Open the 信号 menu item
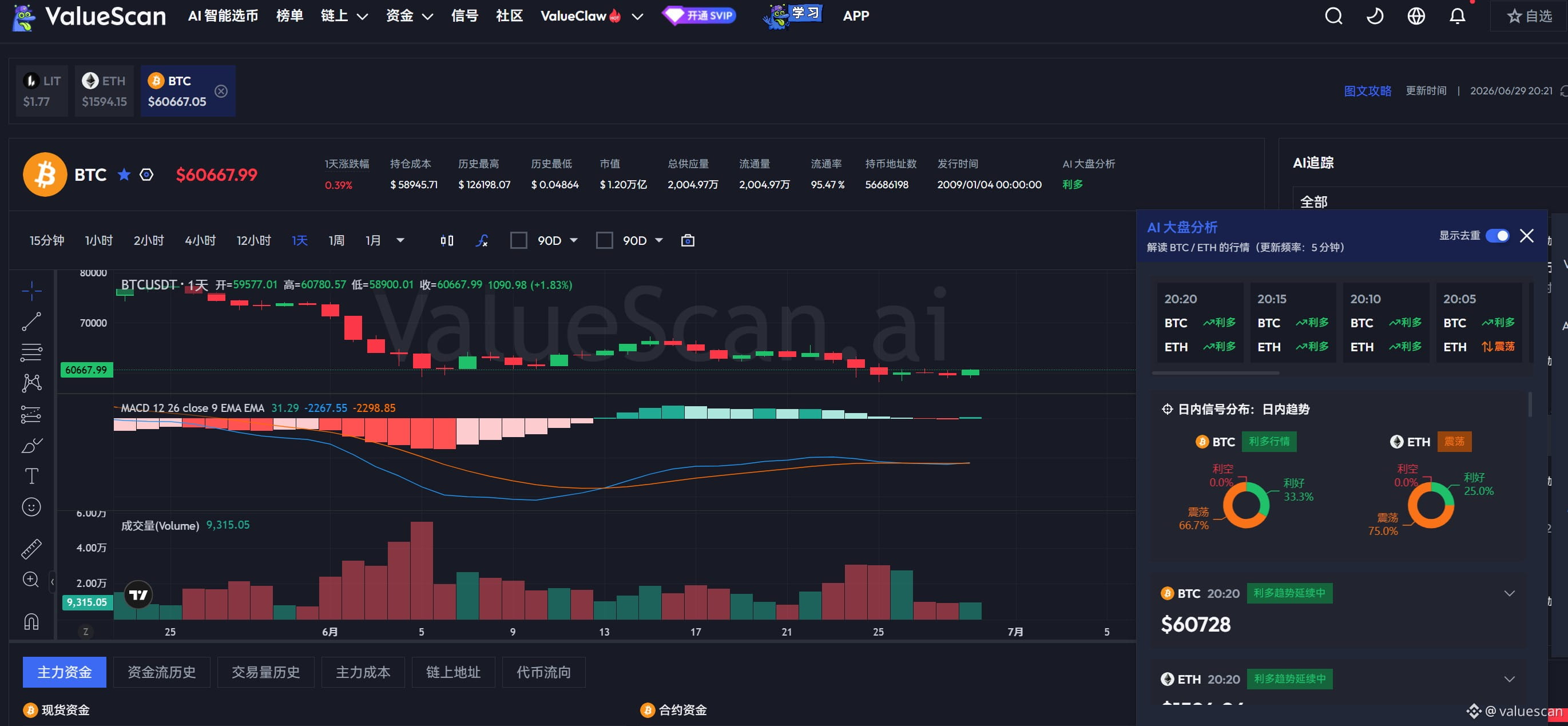The width and height of the screenshot is (1568, 726). 465,16
